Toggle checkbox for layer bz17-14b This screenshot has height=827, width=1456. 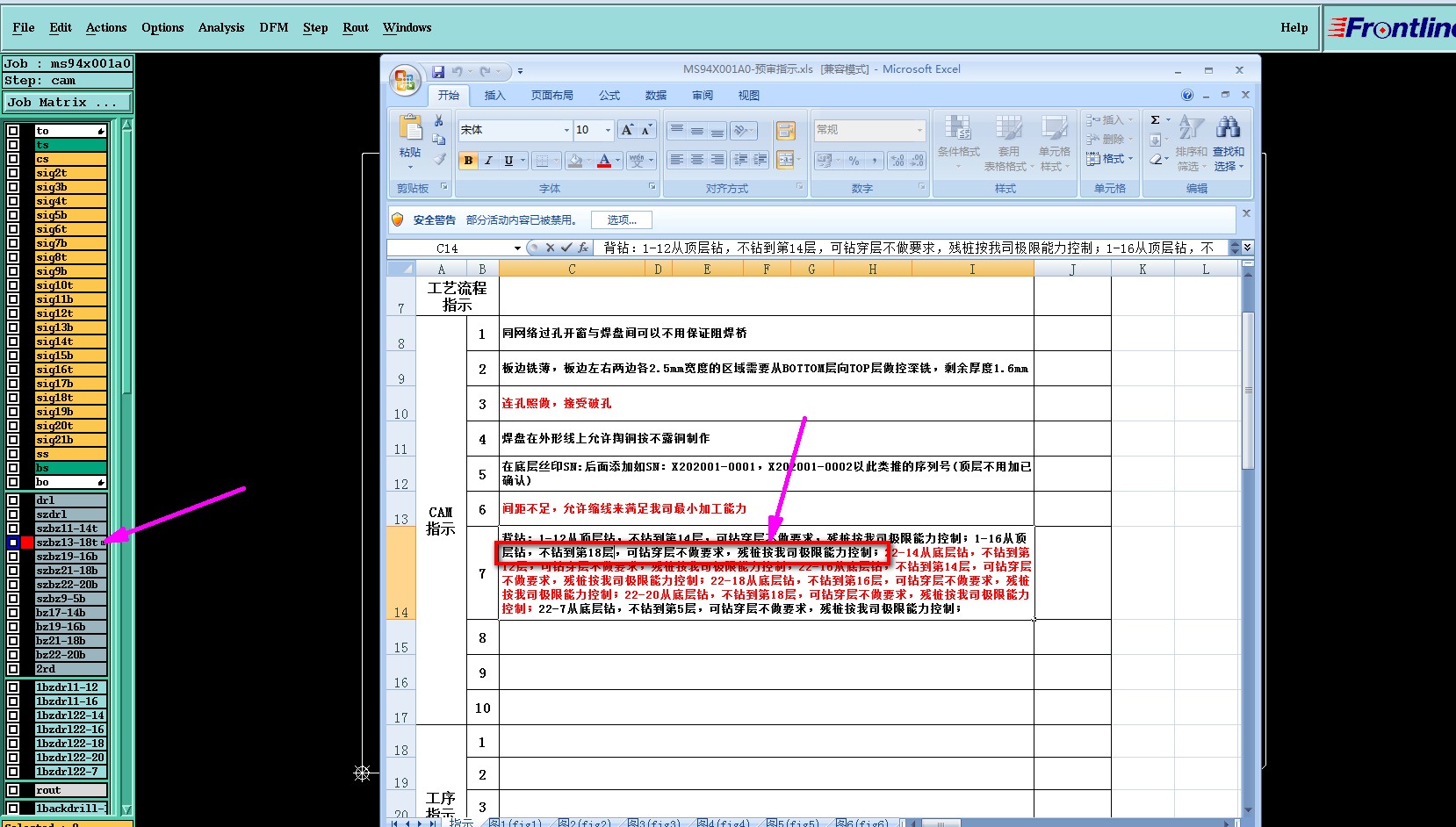(x=13, y=613)
